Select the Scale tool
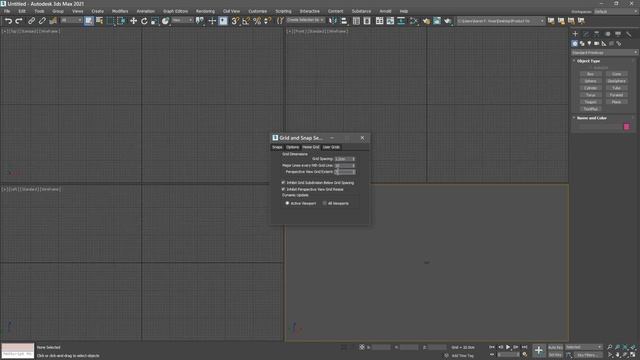Image resolution: width=640 pixels, height=360 pixels. tap(155, 21)
